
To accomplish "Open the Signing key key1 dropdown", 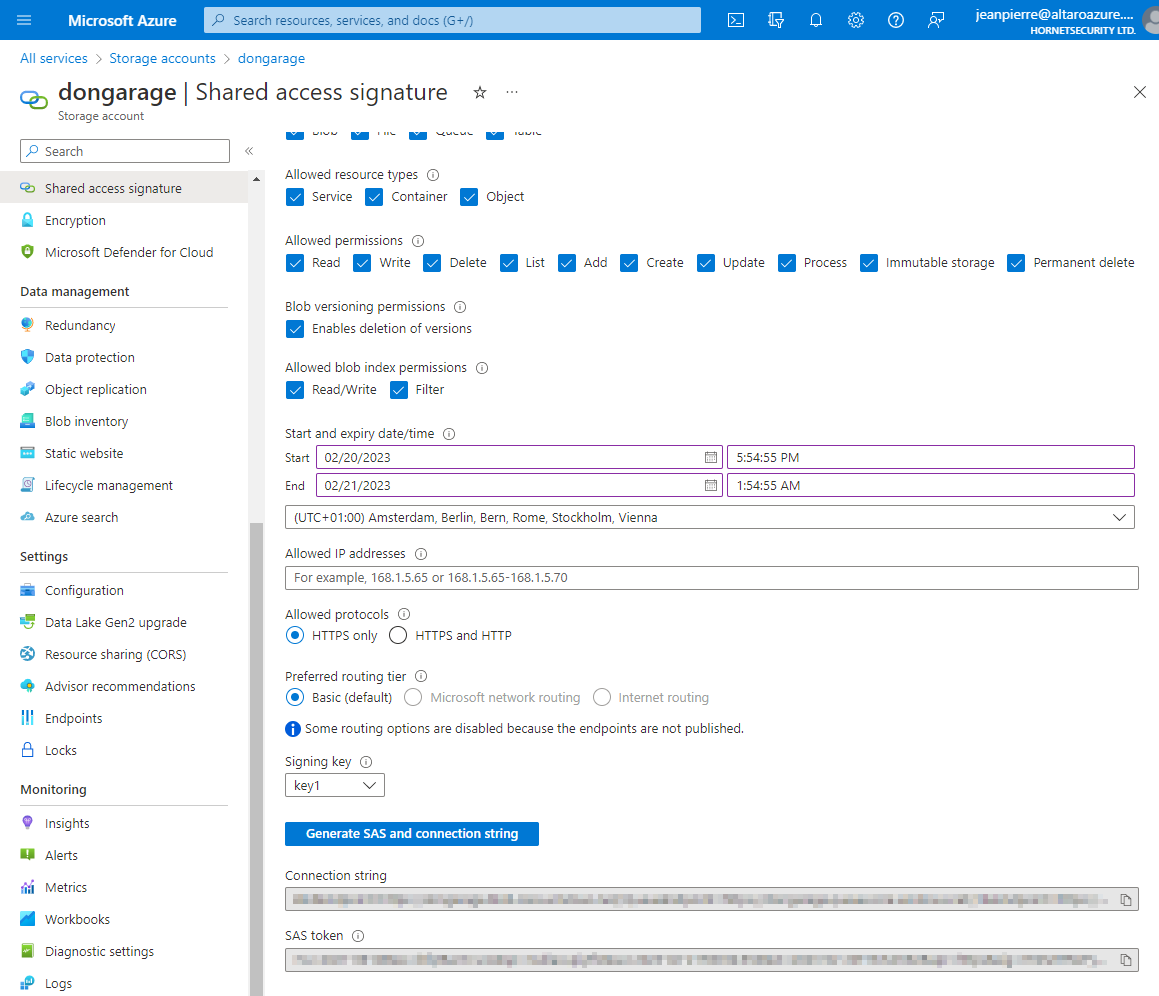I will click(x=335, y=785).
